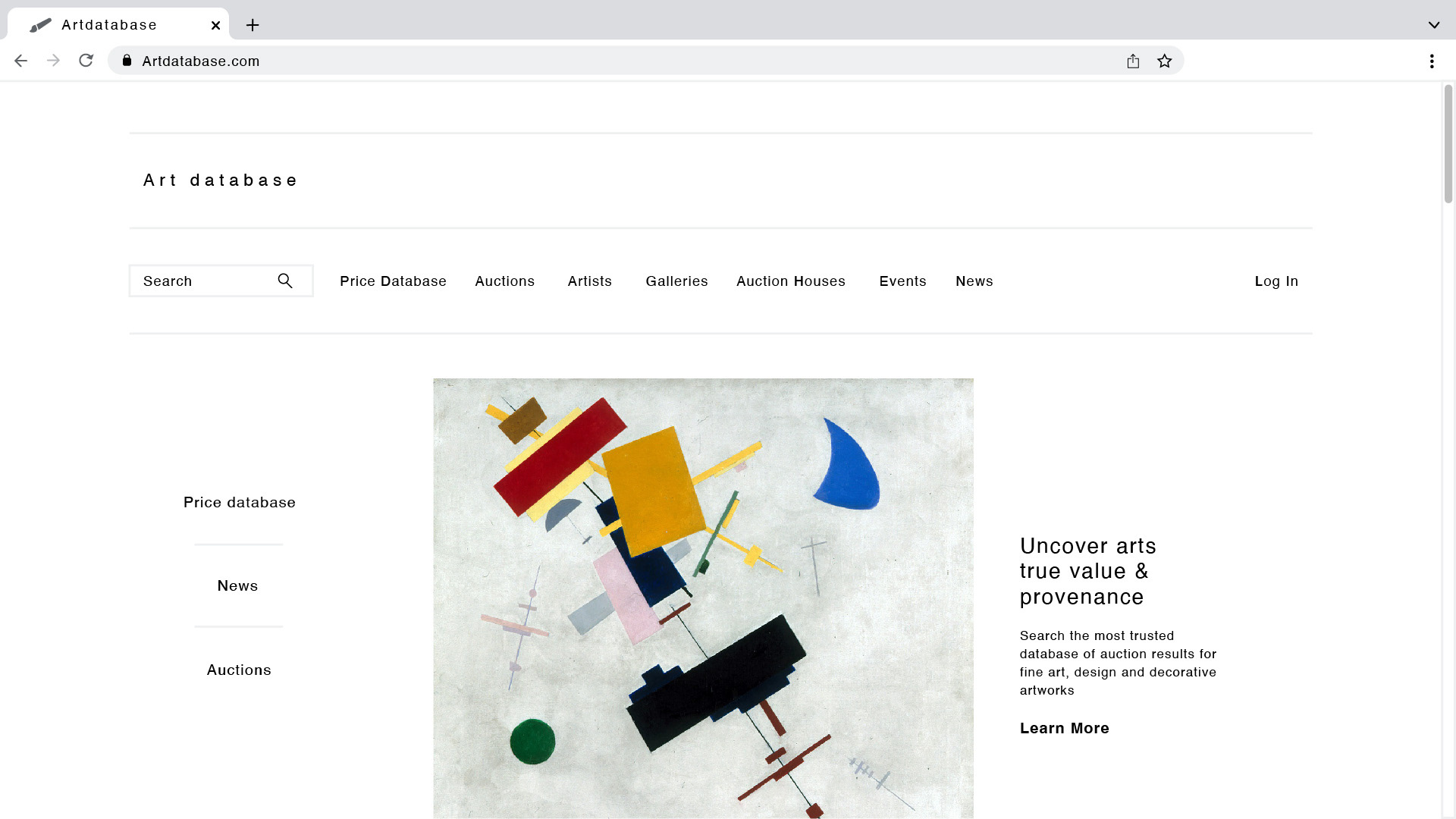
Task: Go to Auction Houses section
Action: (790, 281)
